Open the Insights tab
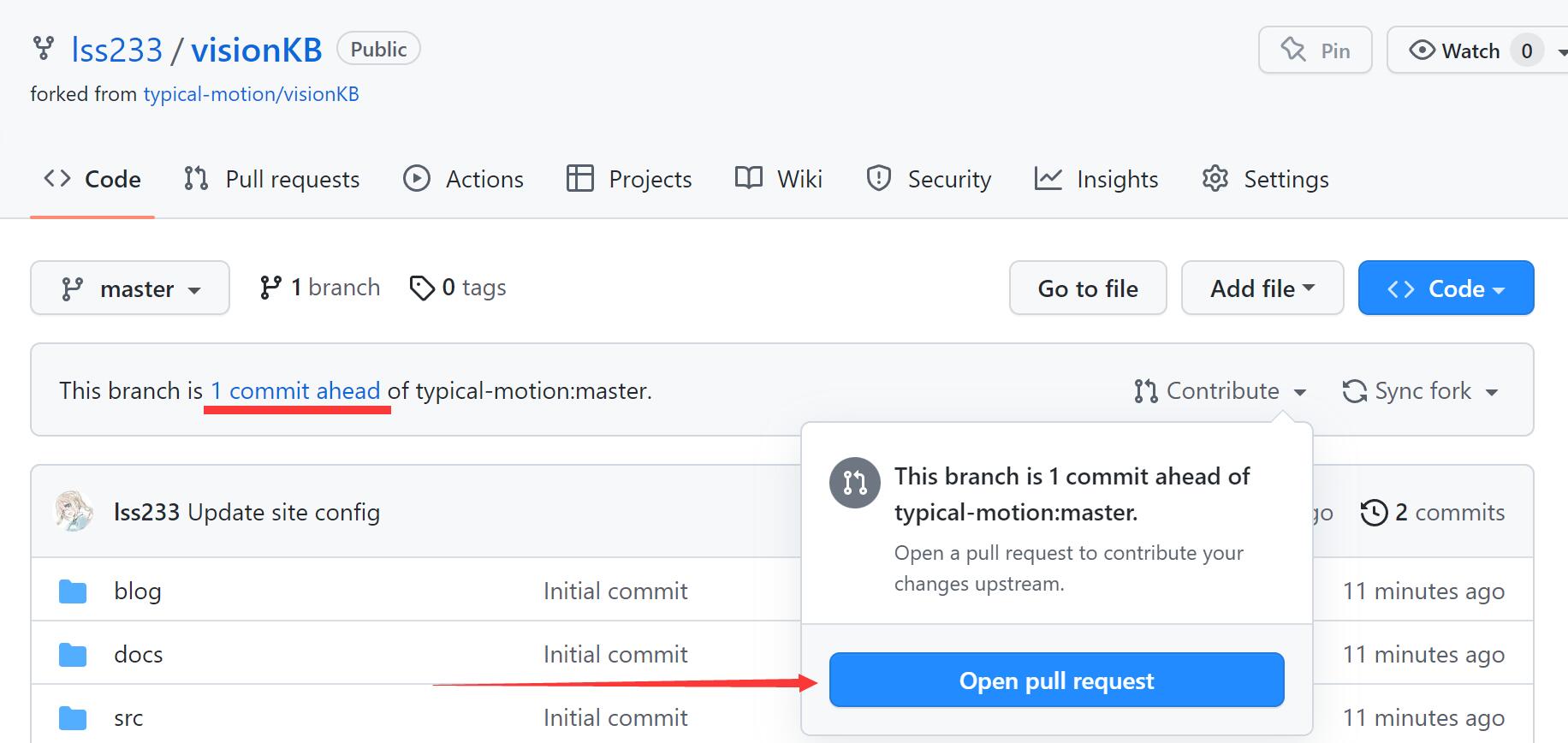 click(x=1096, y=179)
